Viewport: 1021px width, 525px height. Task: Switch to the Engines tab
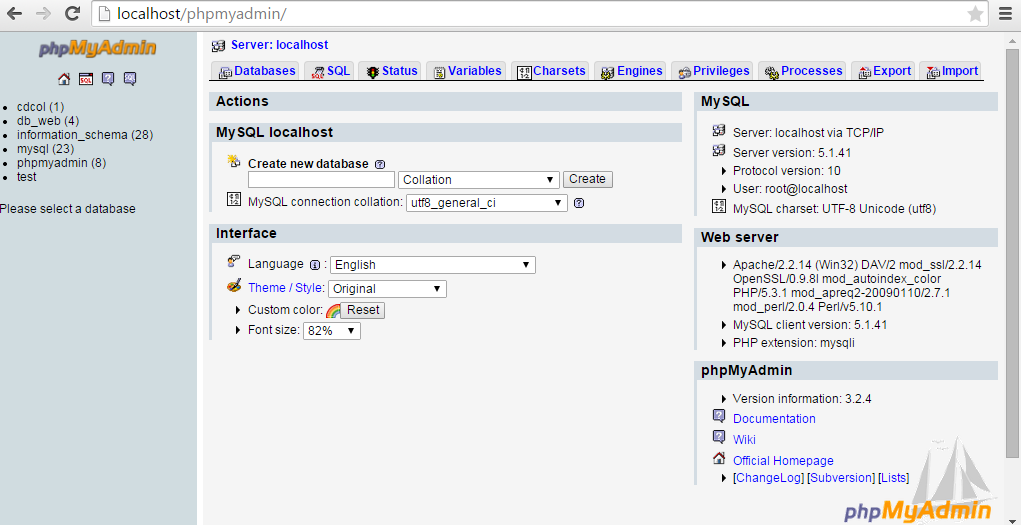click(x=630, y=71)
